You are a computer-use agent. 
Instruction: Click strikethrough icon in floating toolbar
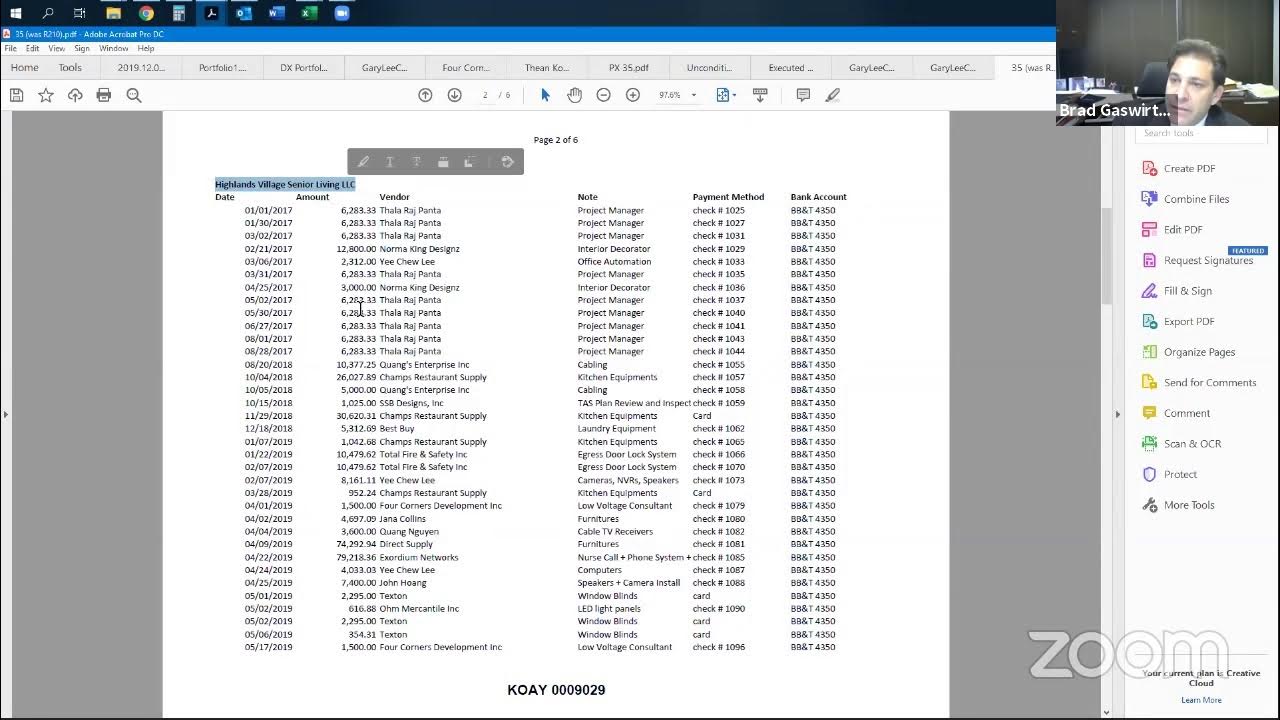click(x=417, y=162)
